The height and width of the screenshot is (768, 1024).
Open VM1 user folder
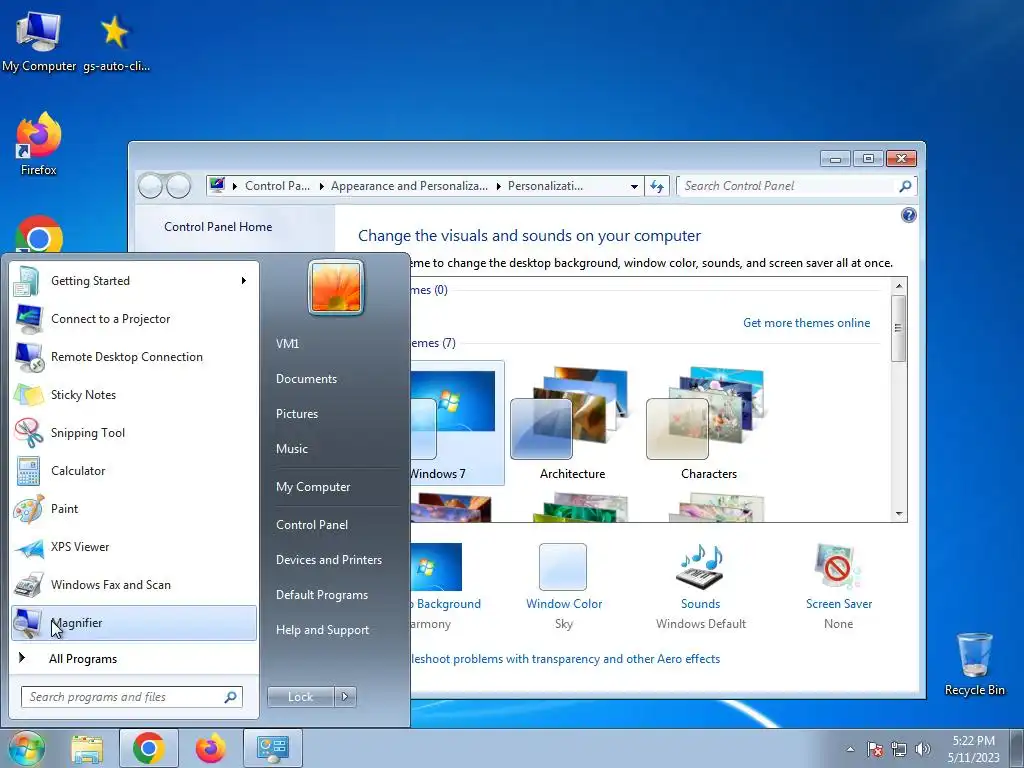[287, 344]
